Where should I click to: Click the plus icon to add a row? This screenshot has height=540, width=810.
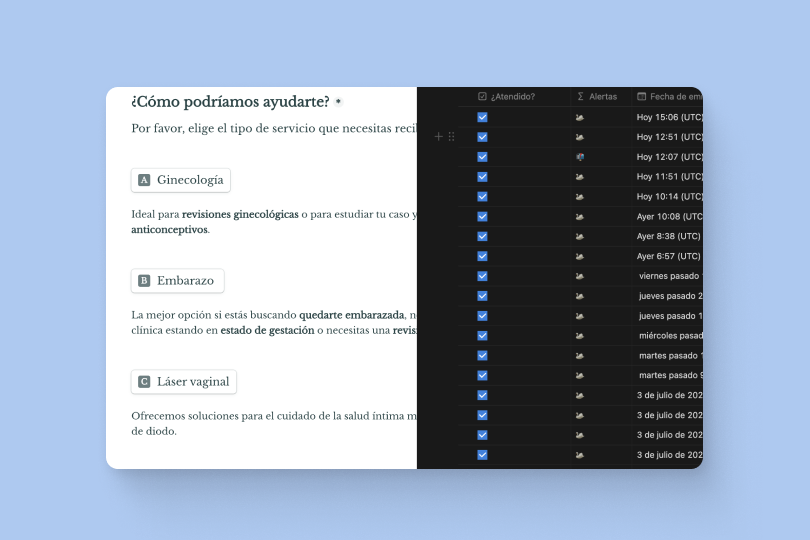click(x=439, y=136)
